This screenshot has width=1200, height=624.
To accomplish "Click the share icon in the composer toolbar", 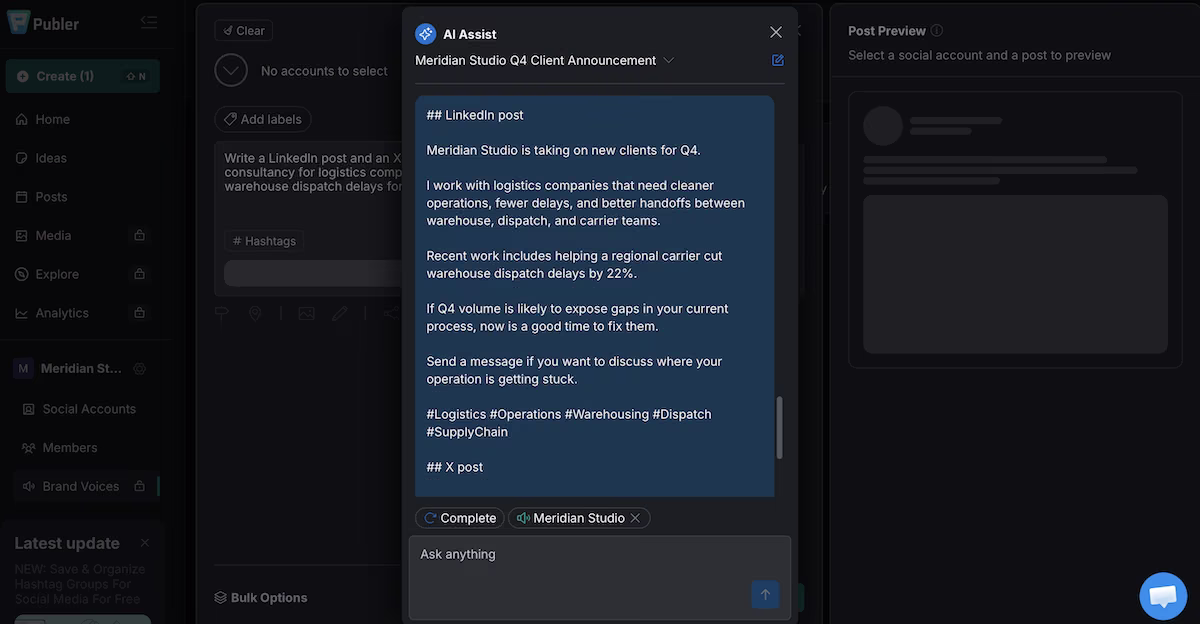I will click(x=392, y=314).
